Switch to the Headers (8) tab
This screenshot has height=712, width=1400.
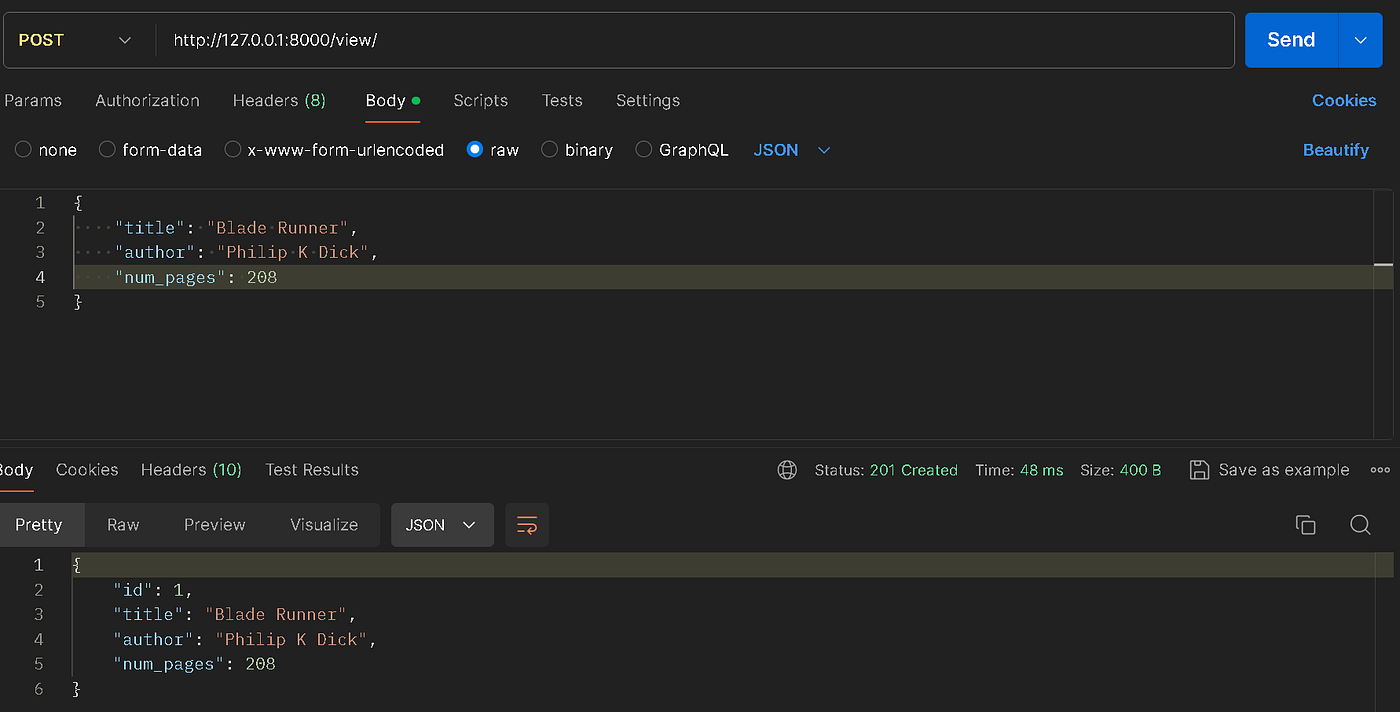coord(279,100)
